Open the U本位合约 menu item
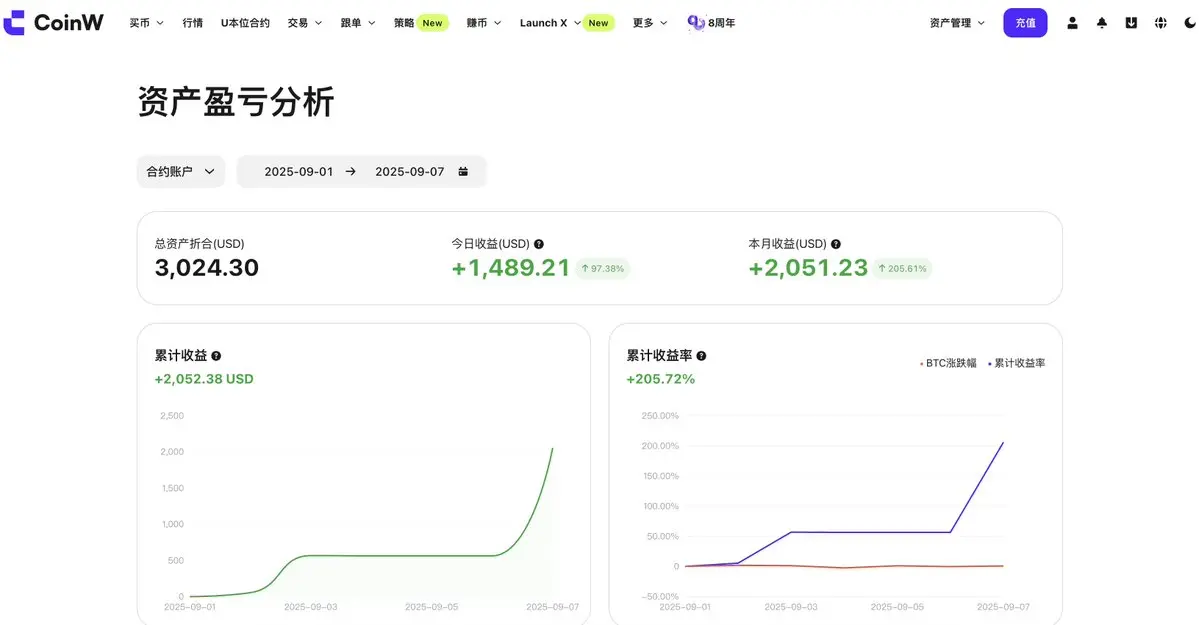Screen dimensions: 1199x625 click(245, 23)
